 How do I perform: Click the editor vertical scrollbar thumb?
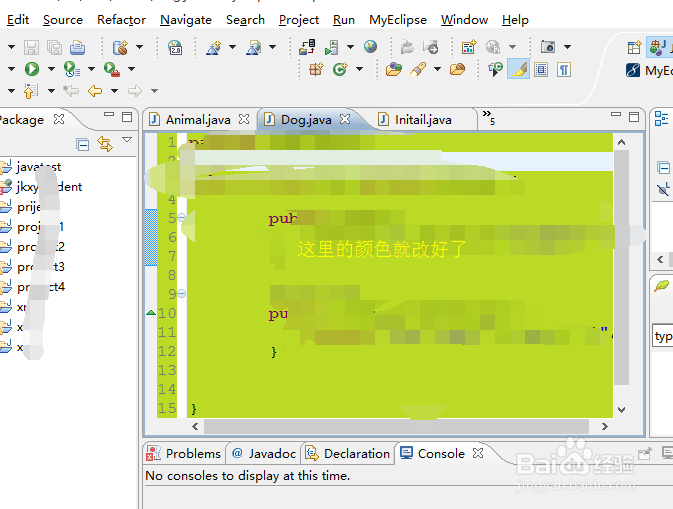621,267
